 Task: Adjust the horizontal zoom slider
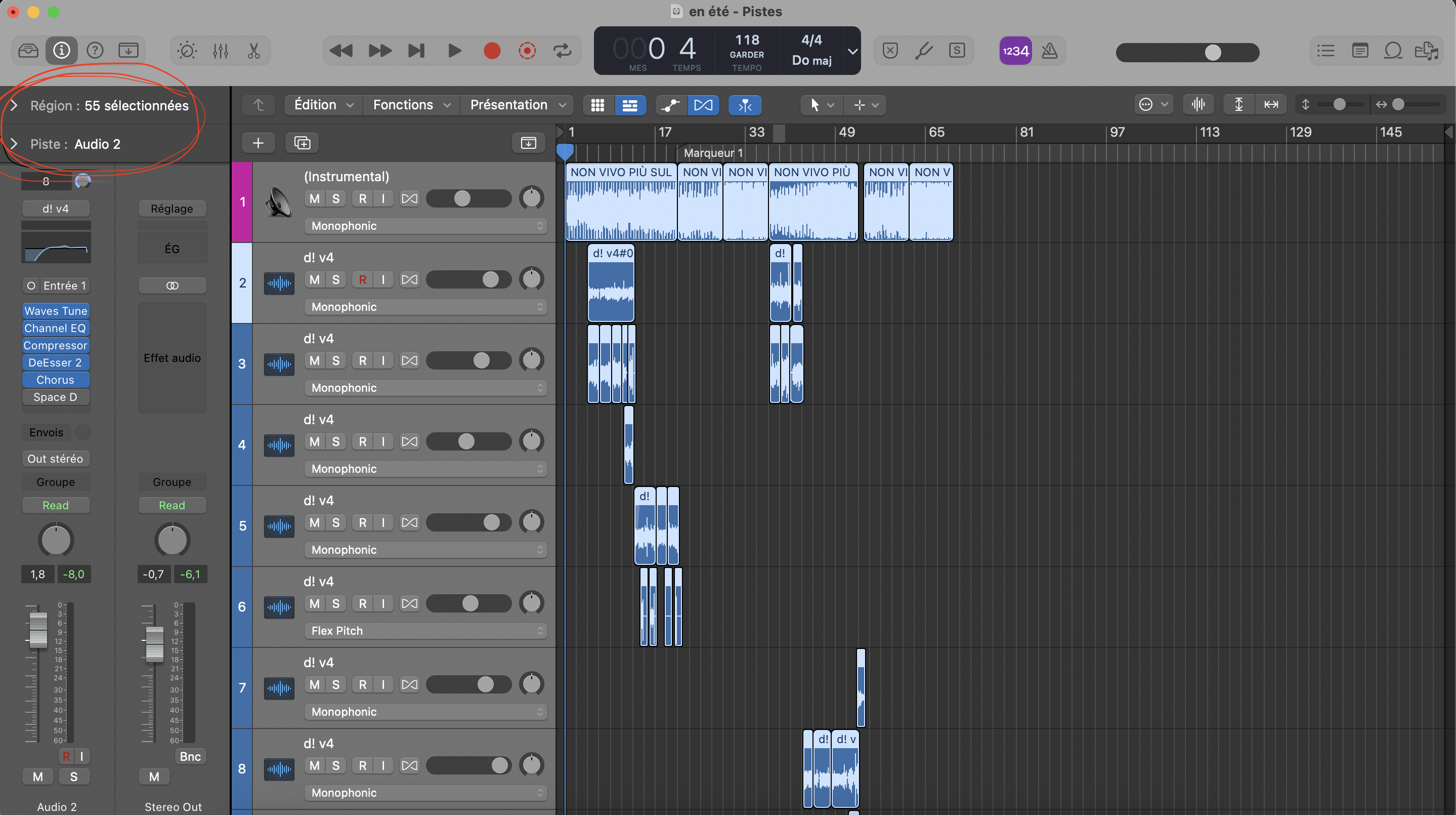click(x=1416, y=105)
